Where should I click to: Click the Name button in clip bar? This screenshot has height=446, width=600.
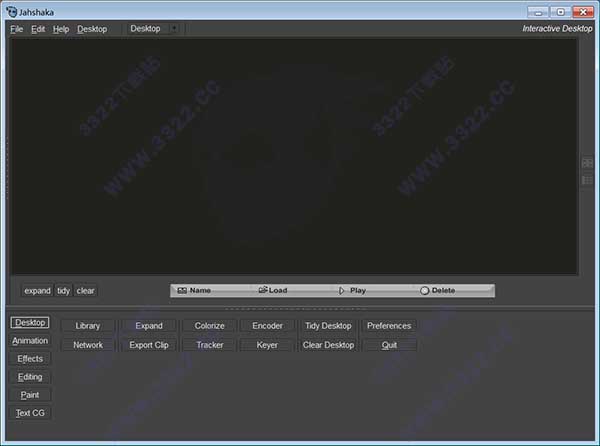(x=194, y=291)
